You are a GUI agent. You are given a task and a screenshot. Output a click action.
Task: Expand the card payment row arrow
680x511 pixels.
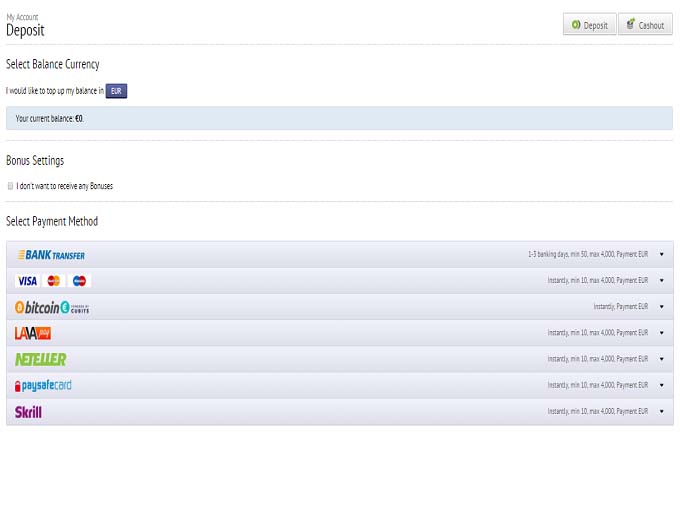tap(661, 281)
